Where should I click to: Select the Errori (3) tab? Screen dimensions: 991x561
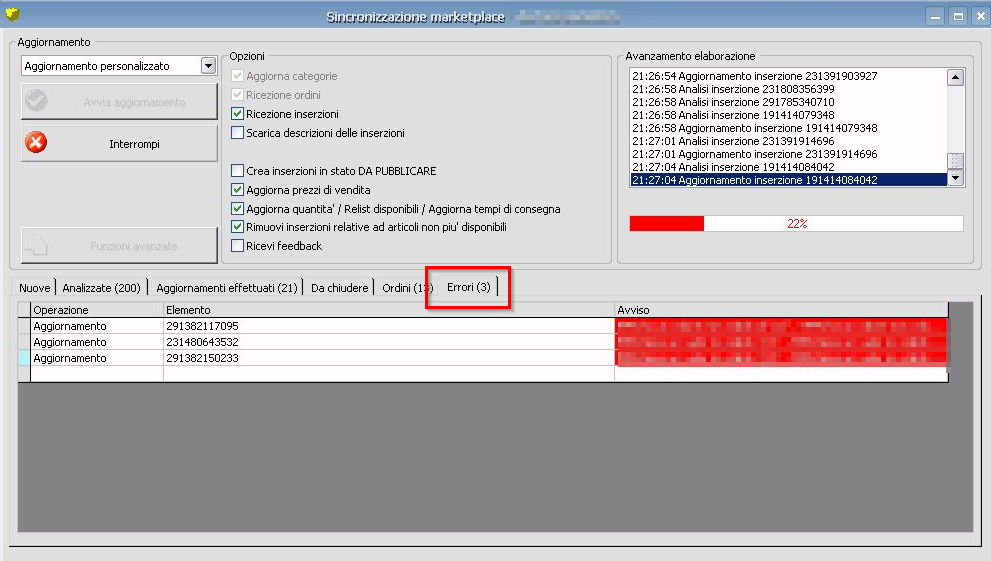[468, 287]
